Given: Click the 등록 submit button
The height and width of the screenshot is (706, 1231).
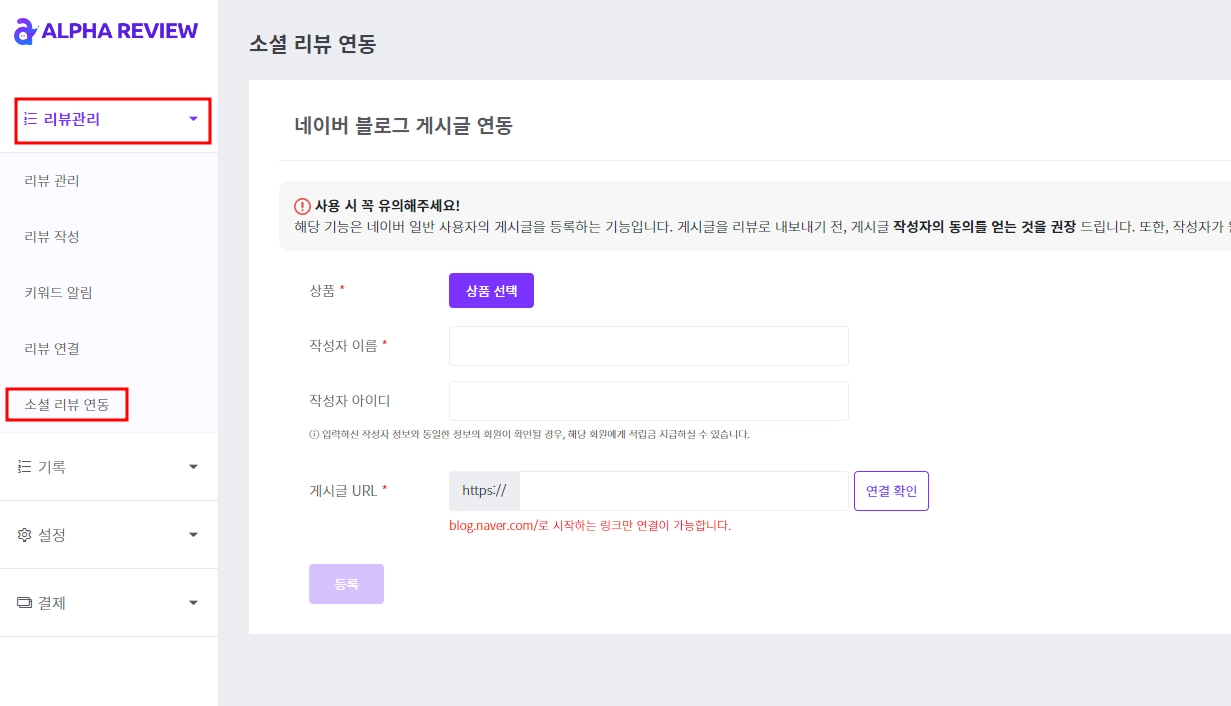Looking at the screenshot, I should click(x=346, y=584).
